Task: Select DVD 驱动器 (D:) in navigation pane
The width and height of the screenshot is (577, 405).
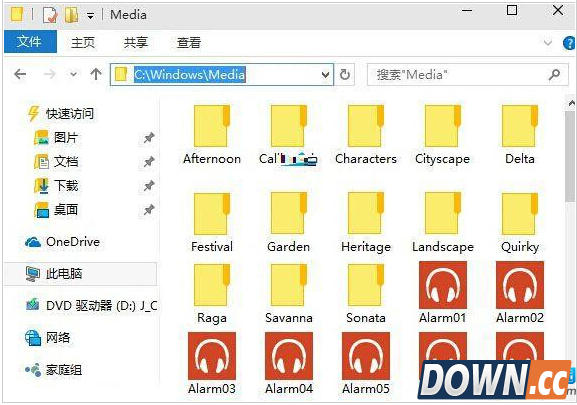Action: point(91,306)
